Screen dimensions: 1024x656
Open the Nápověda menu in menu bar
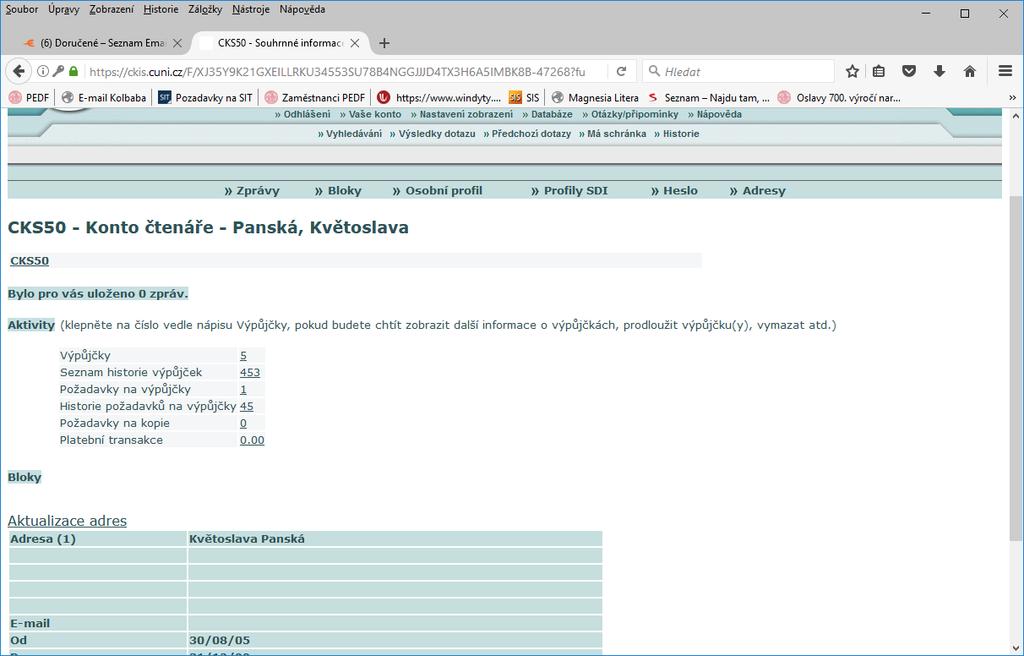click(x=302, y=9)
